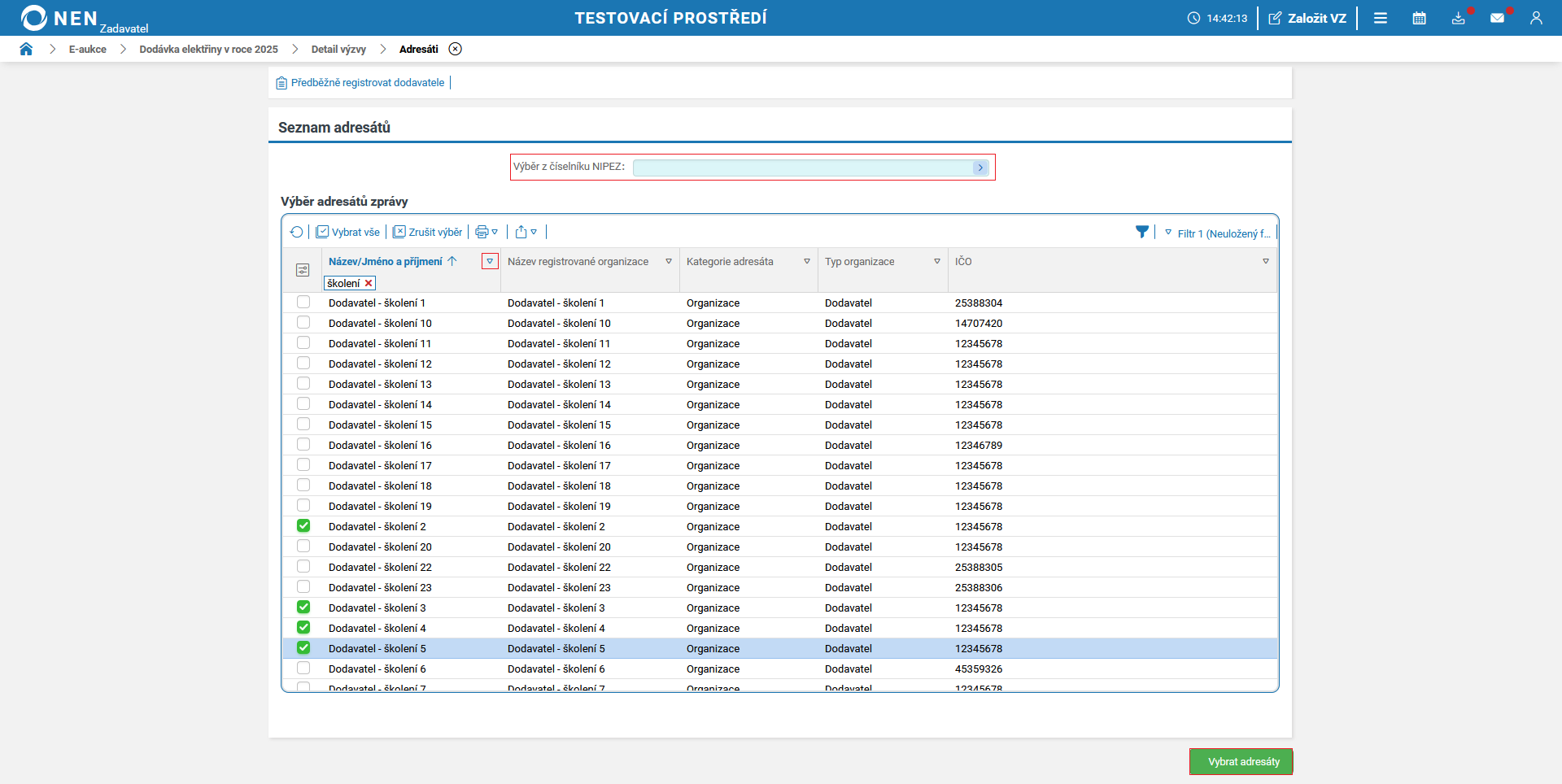This screenshot has height=784, width=1562.
Task: Expand the Typ organizace column dropdown
Action: pos(937,261)
